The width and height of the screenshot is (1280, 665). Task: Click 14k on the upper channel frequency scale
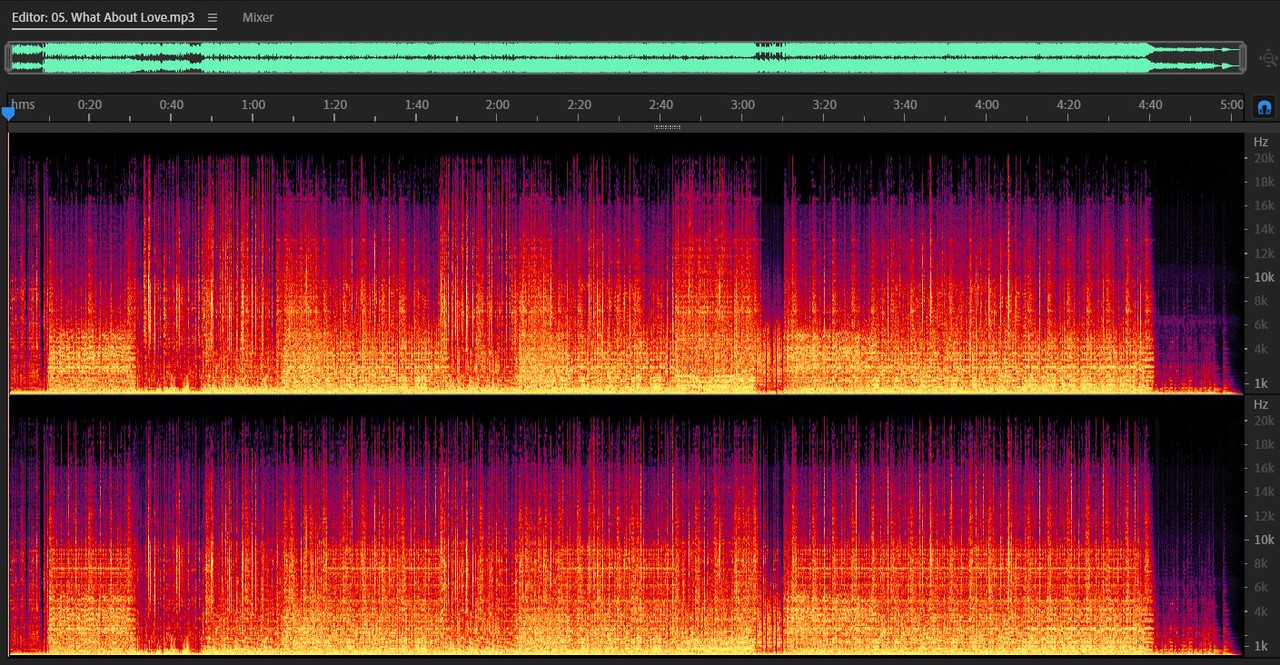[1264, 229]
